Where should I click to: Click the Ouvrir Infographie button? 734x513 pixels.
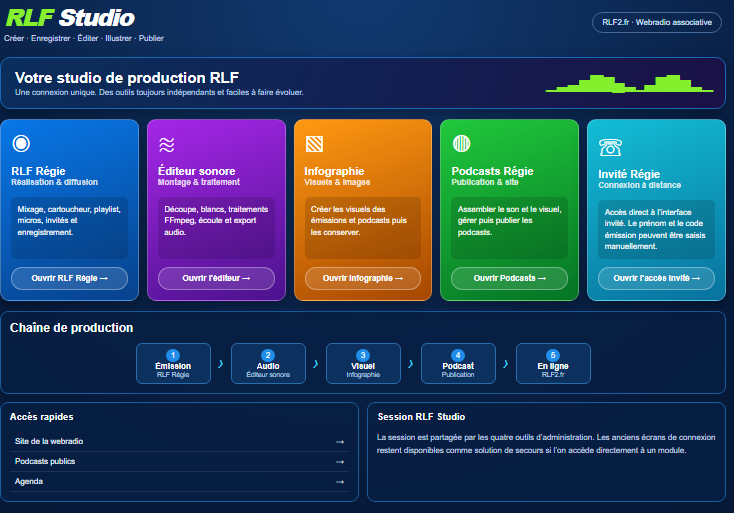coord(363,278)
